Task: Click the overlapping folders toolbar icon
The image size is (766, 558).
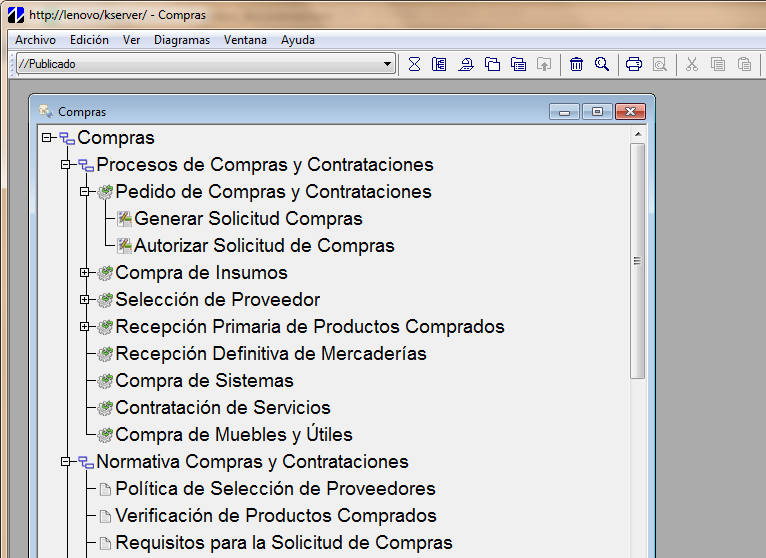Action: tap(492, 64)
